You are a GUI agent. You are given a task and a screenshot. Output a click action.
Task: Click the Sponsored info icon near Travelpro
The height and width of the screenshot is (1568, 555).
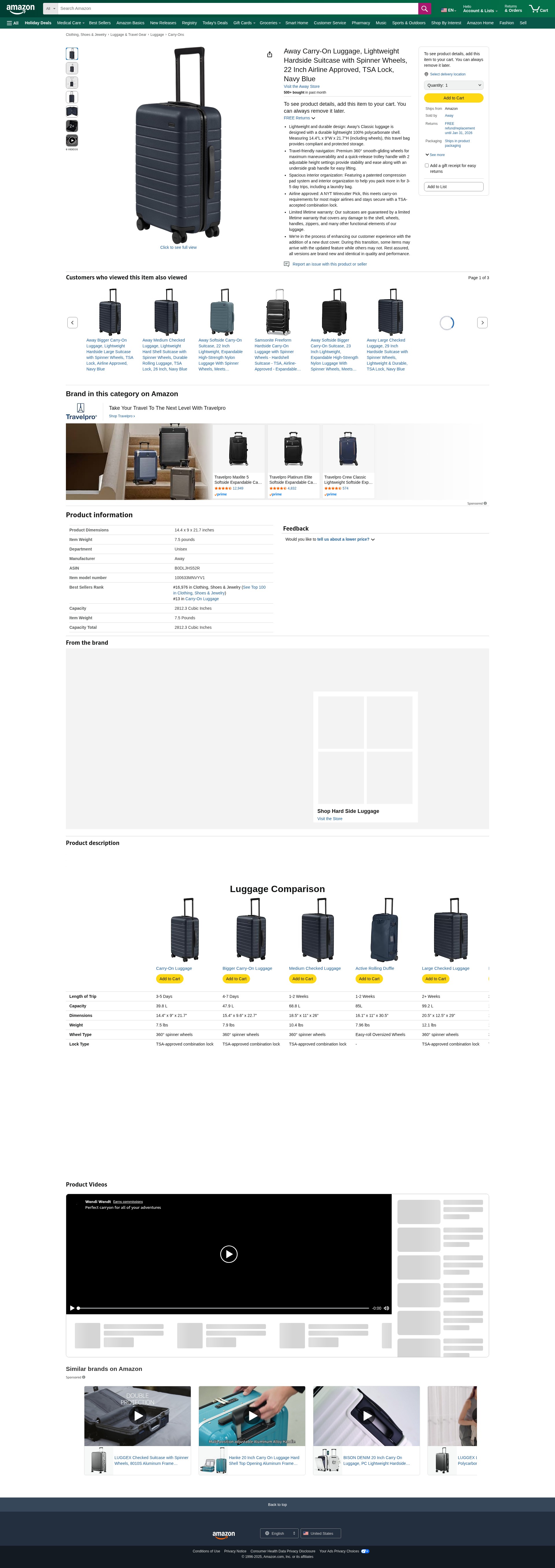point(485,503)
